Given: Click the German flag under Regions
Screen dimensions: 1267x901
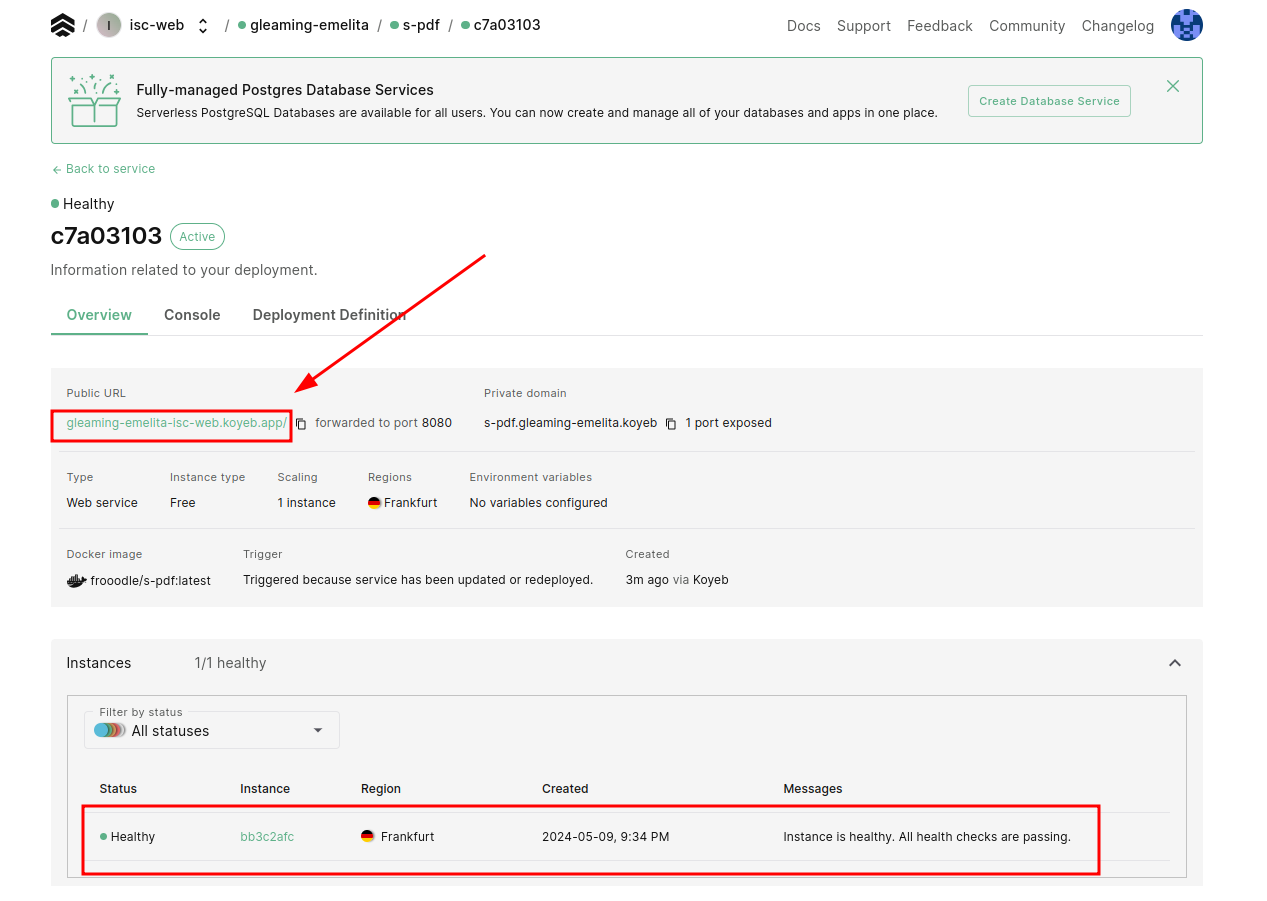Looking at the screenshot, I should pyautogui.click(x=375, y=503).
